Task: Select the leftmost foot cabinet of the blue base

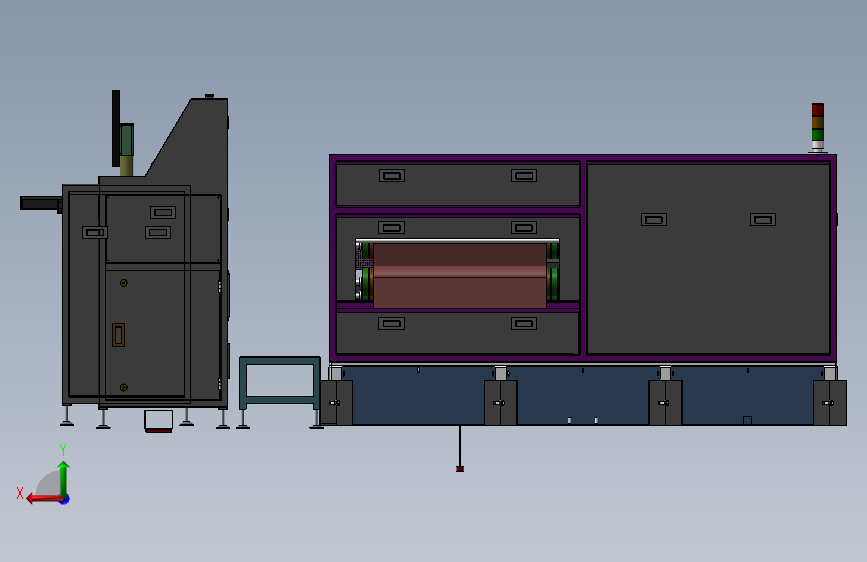Action: (336, 403)
